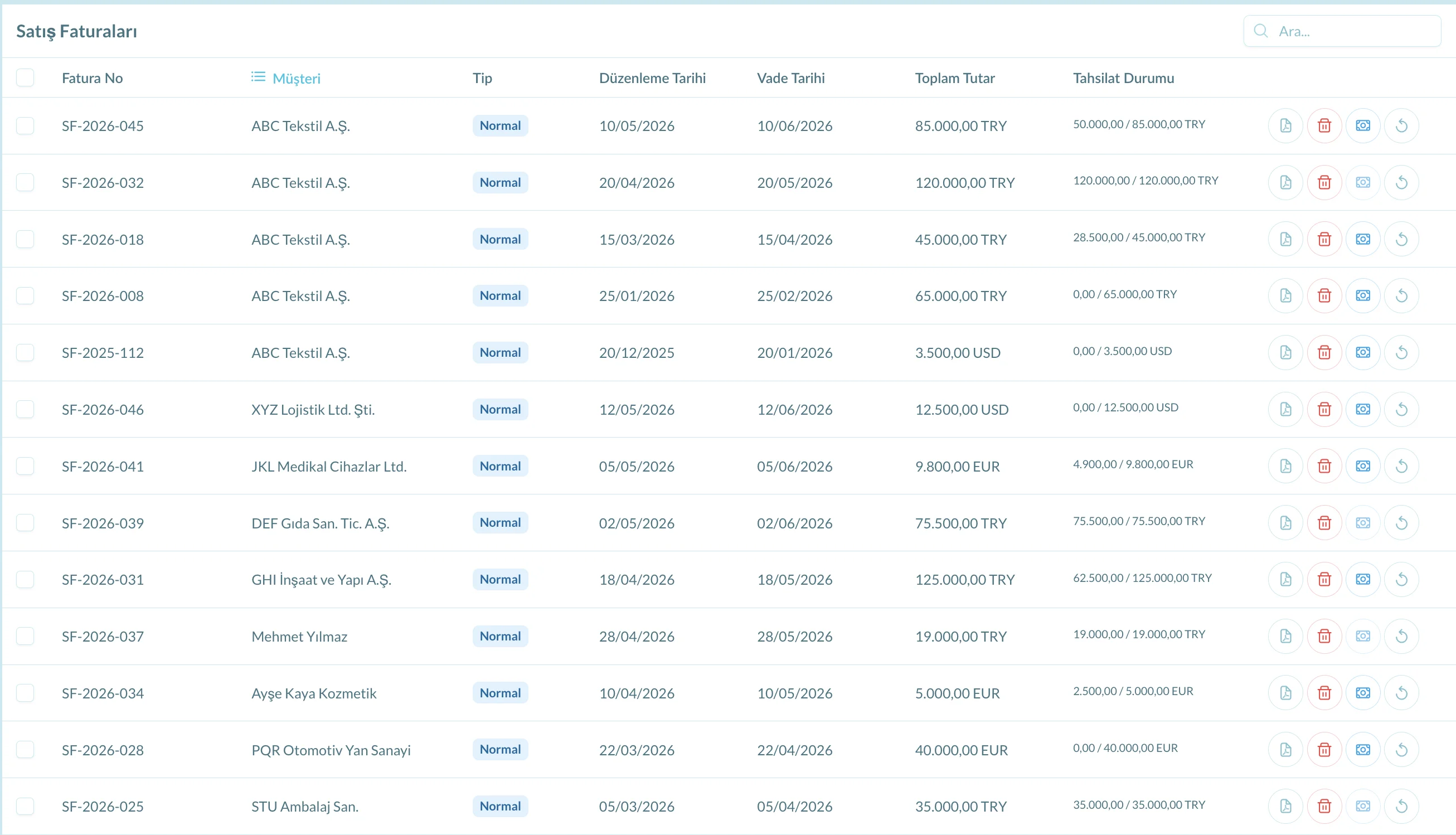Screen dimensions: 1456x835
Task: Click the revert icon for SF-2026-008
Action: point(1401,296)
